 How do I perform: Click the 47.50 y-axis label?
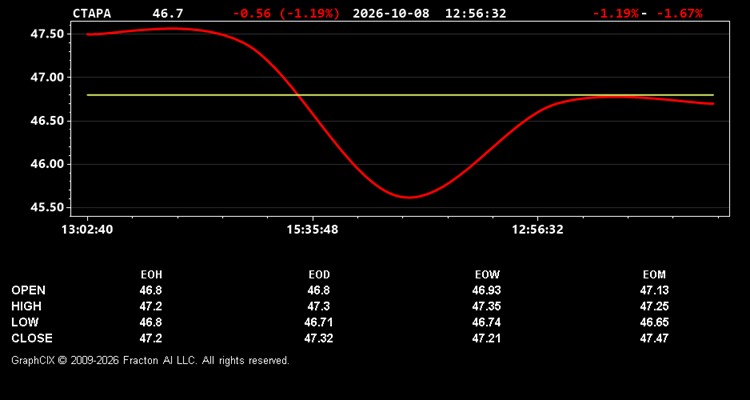point(47,34)
